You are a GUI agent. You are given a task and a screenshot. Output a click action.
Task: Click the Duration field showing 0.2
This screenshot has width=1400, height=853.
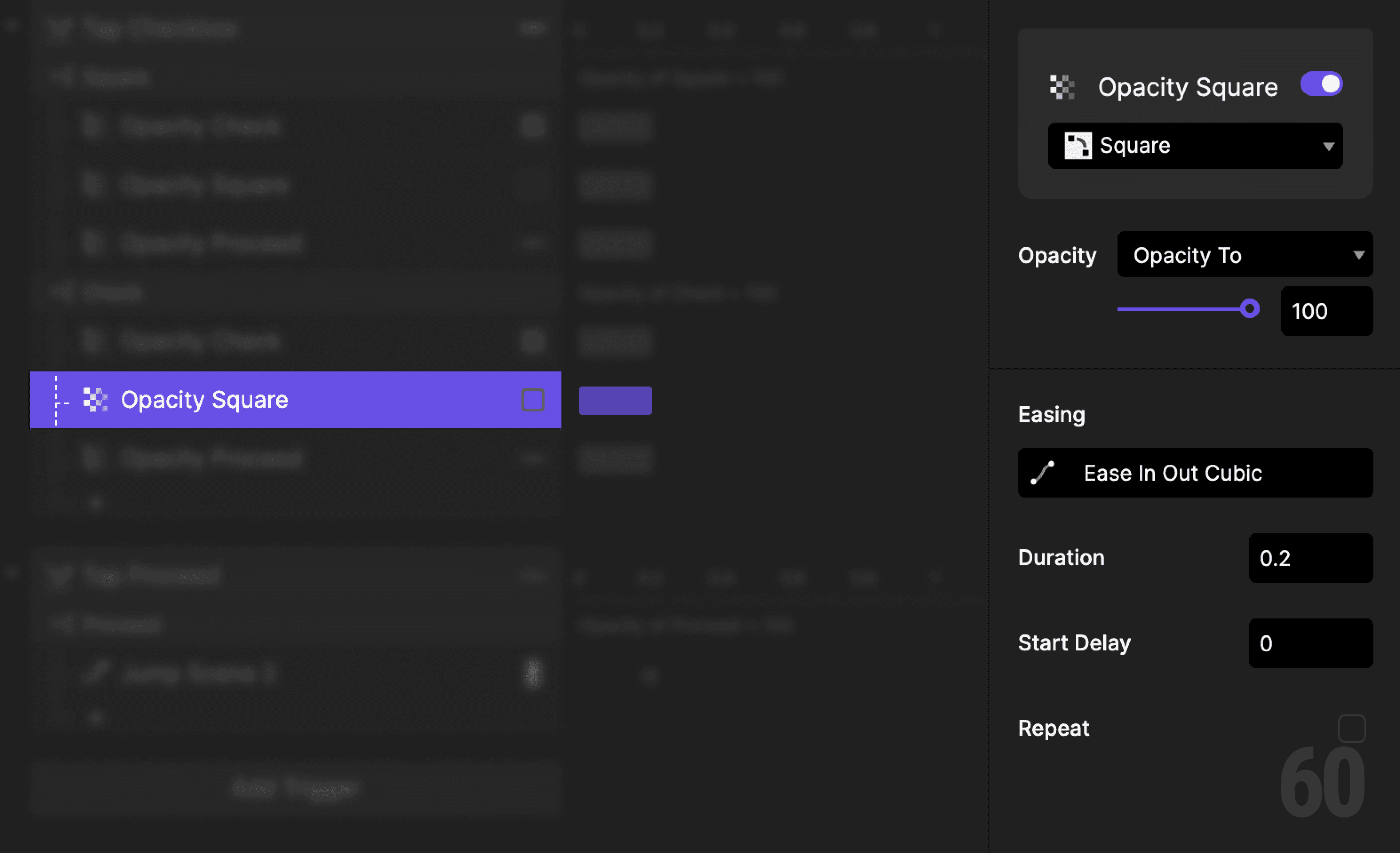point(1310,558)
